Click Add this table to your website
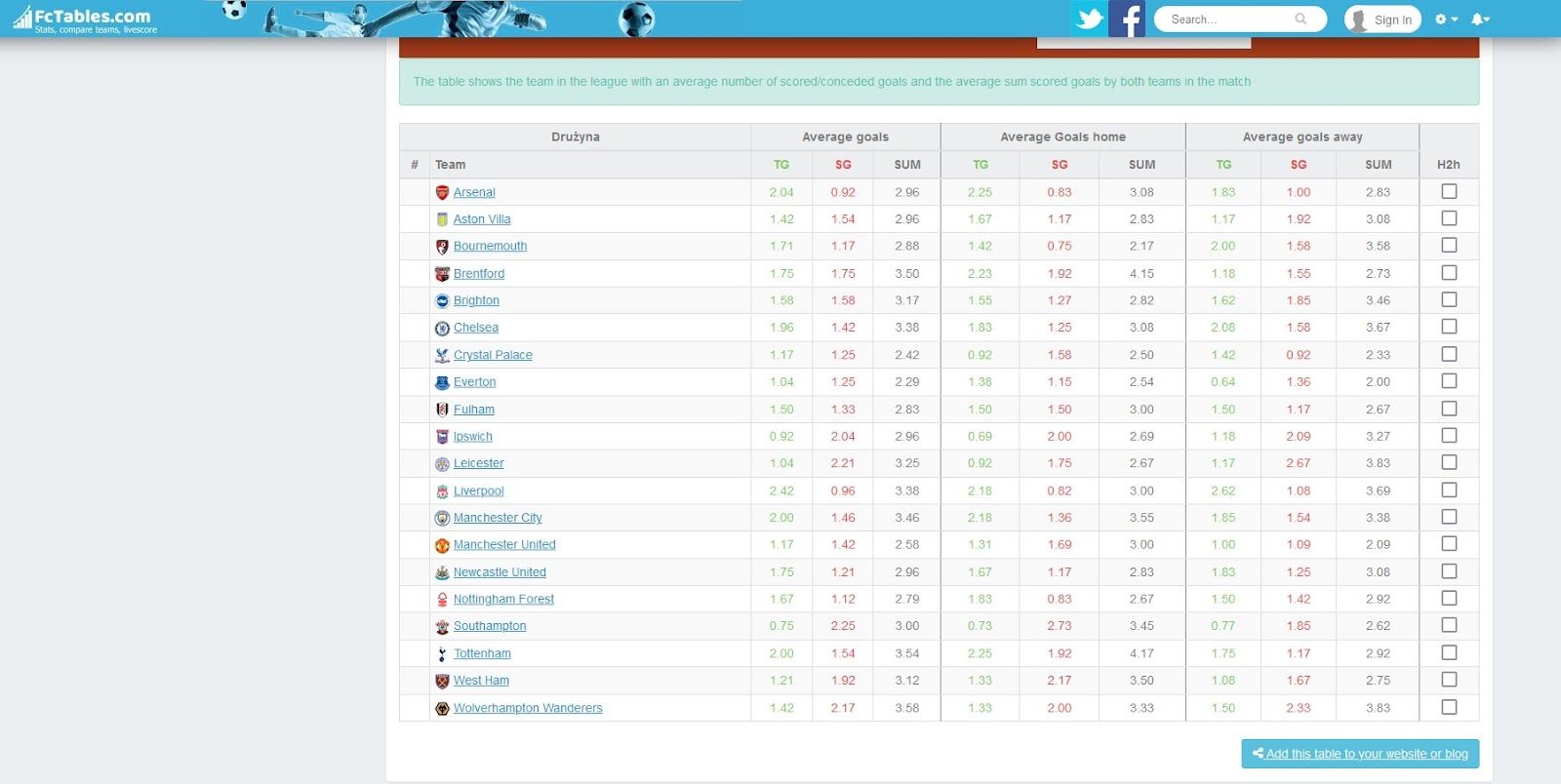The width and height of the screenshot is (1561, 784). [1360, 754]
